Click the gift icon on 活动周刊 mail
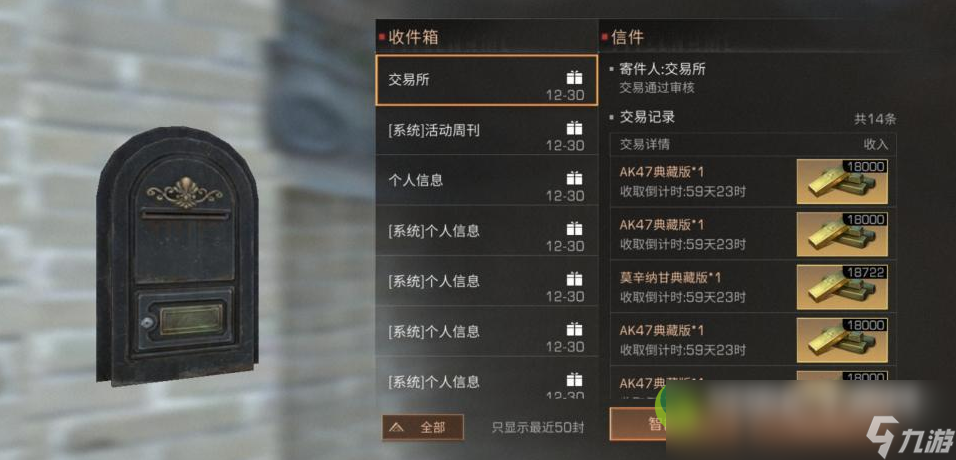956x460 pixels. 574,128
